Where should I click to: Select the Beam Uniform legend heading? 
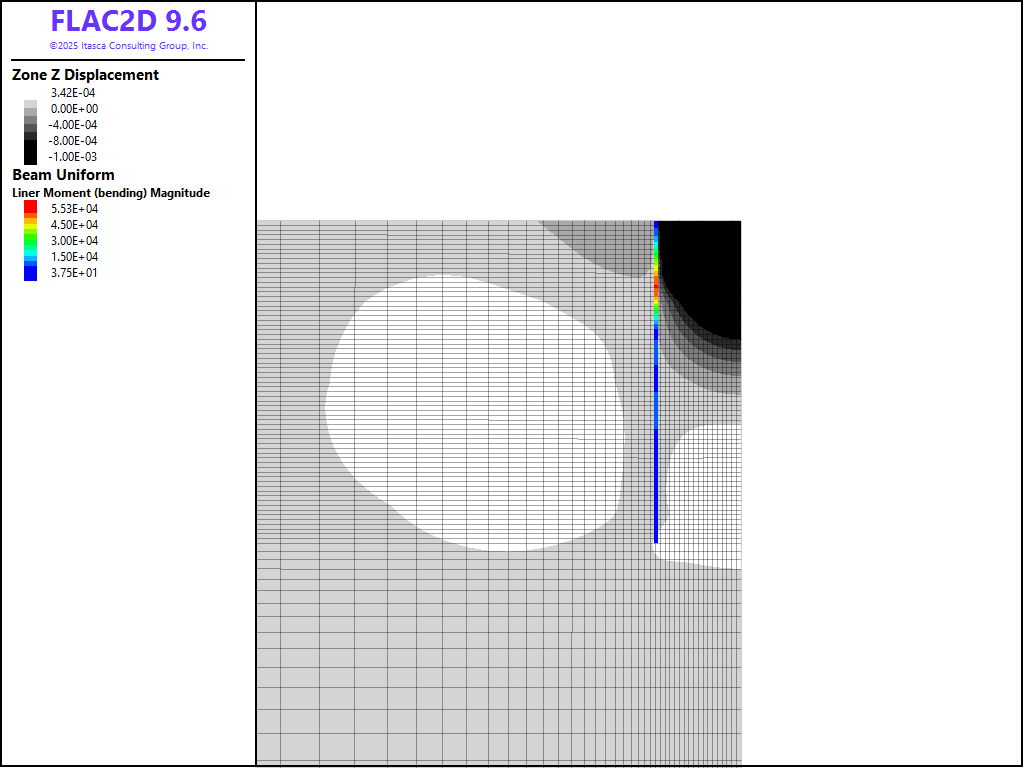(x=63, y=175)
